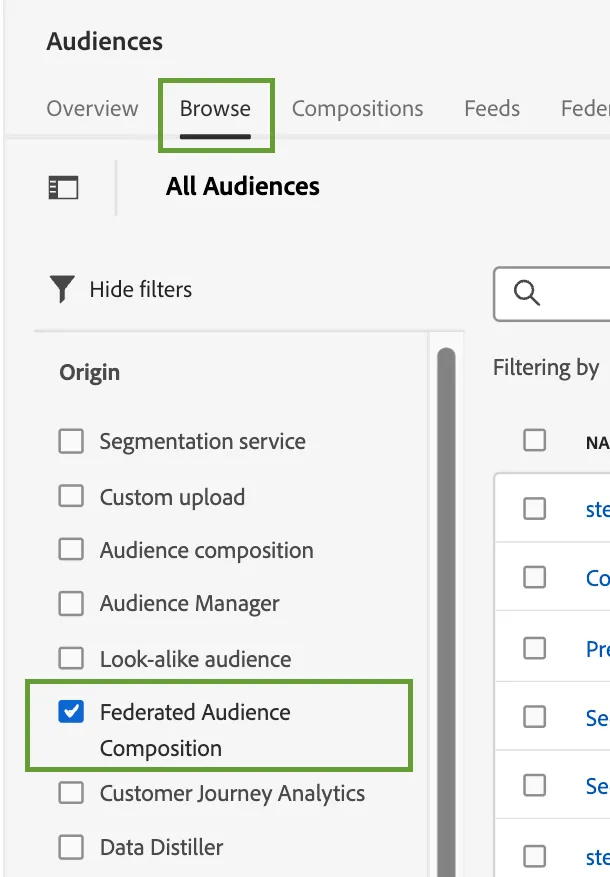Viewport: 610px width, 877px height.
Task: Select all rows via header checkbox
Action: [535, 440]
